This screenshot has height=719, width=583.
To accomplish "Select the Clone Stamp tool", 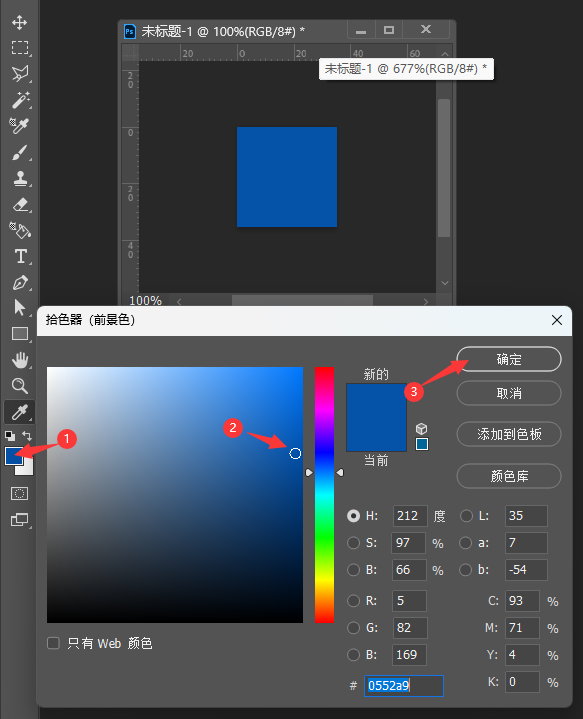I will tap(20, 178).
